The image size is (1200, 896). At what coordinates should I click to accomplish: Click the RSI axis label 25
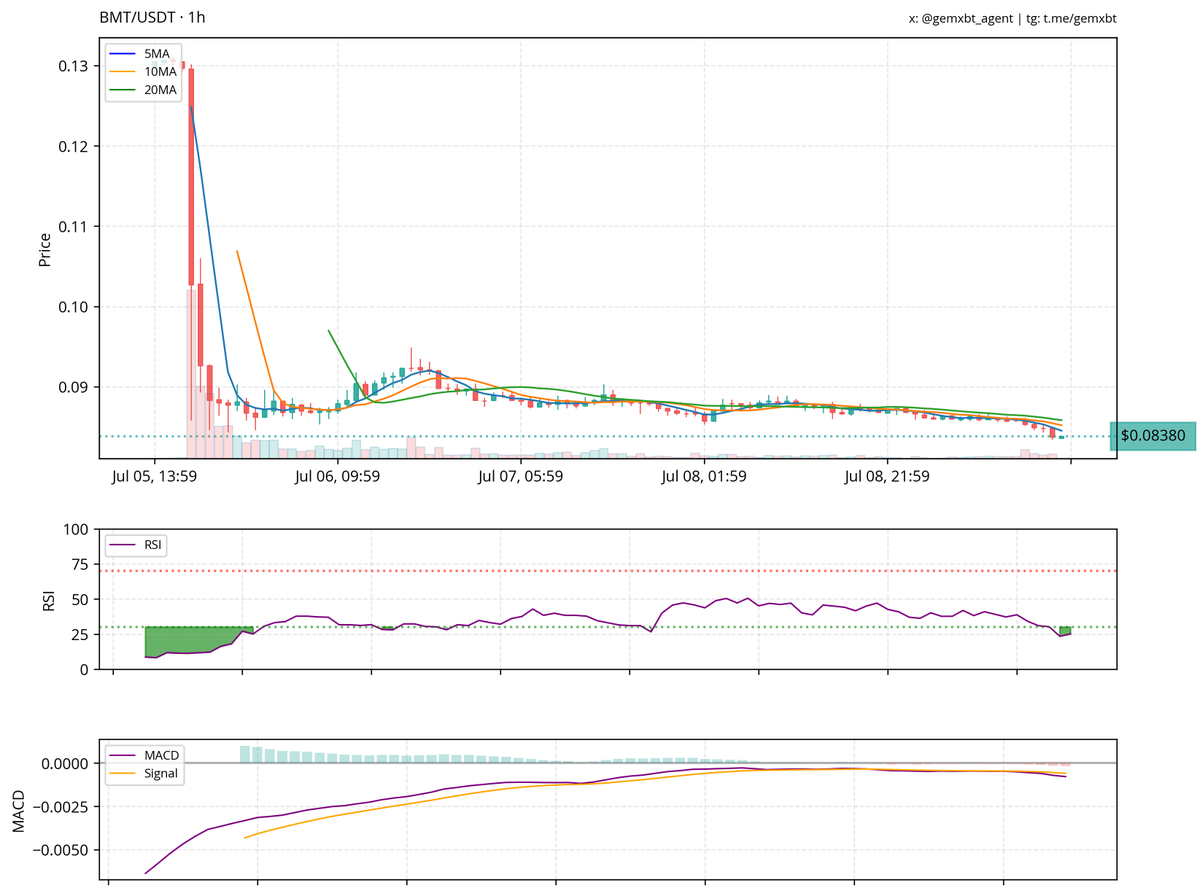(x=81, y=634)
